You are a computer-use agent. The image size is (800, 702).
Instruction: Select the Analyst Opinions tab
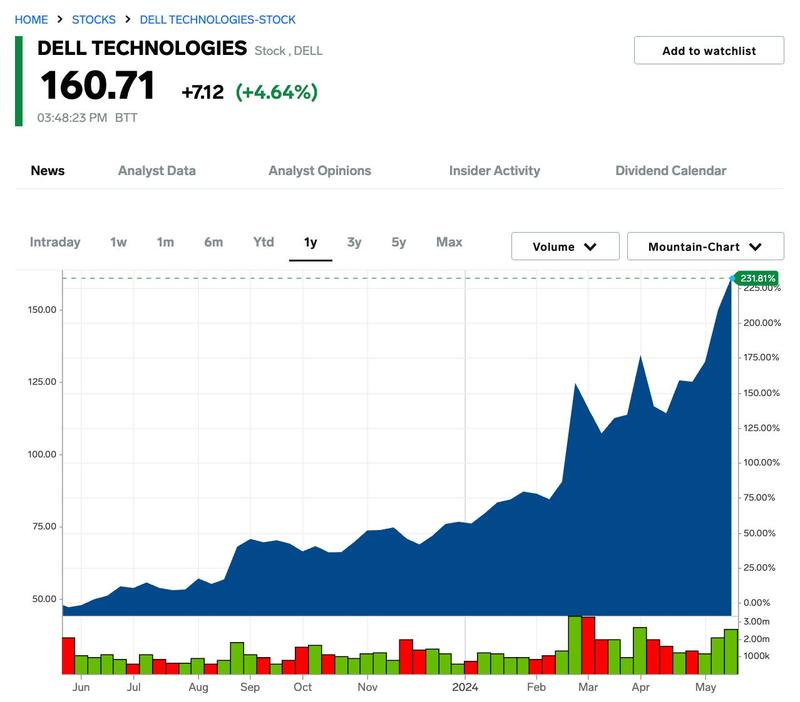pos(320,170)
